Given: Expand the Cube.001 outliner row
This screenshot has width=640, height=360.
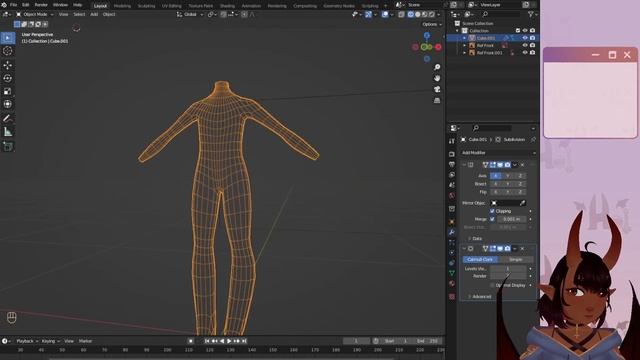Looking at the screenshot, I should pos(464,38).
